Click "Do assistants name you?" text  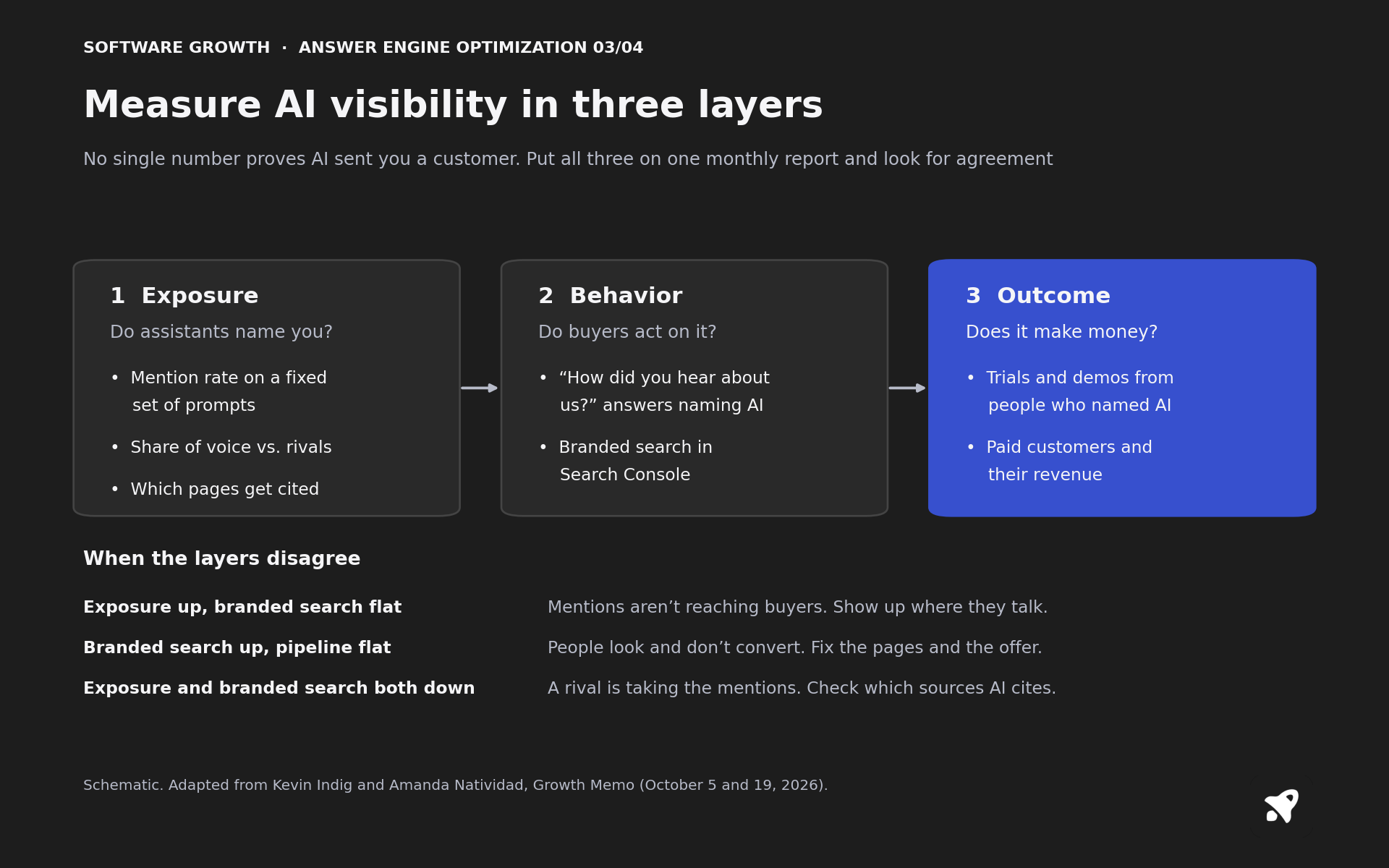[221, 332]
